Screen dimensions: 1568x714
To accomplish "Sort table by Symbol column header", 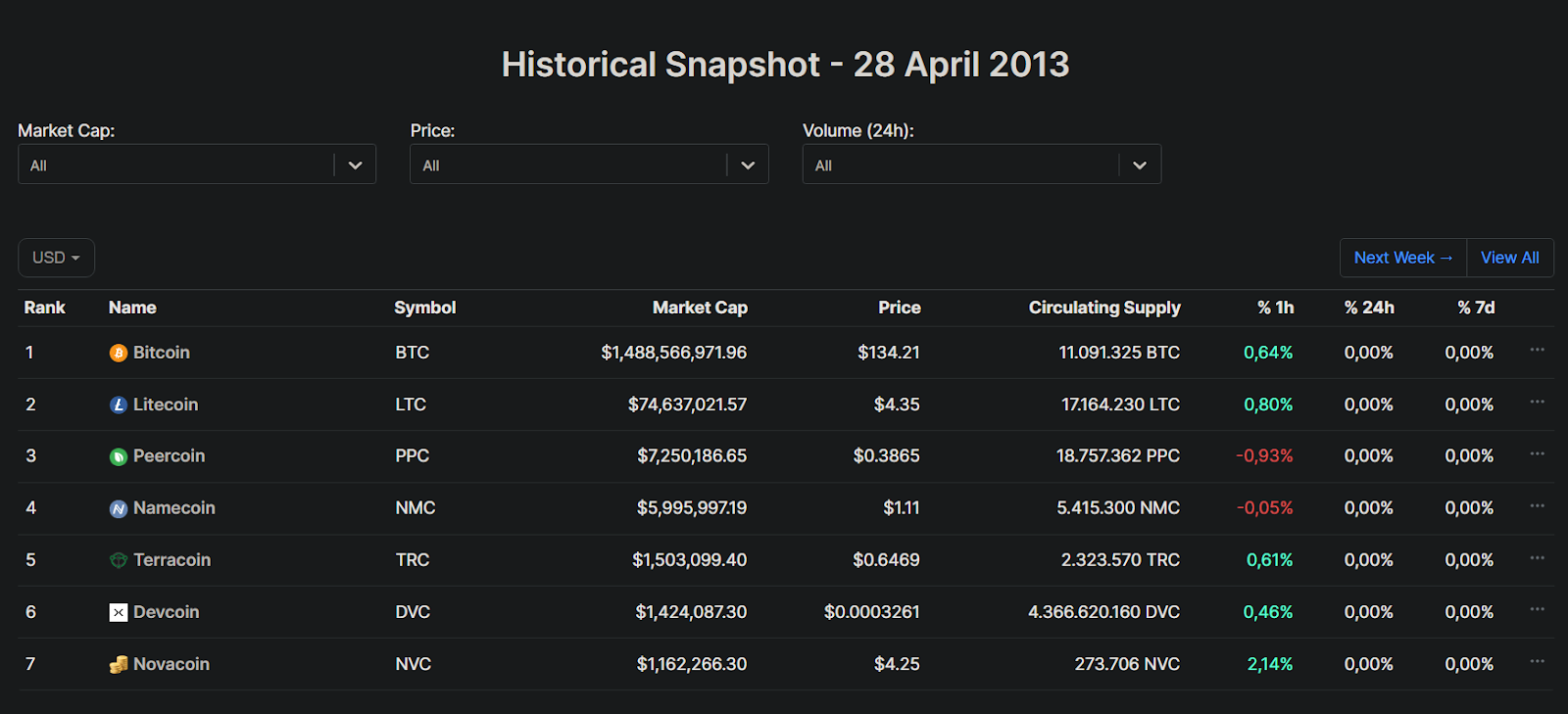I will 425,308.
